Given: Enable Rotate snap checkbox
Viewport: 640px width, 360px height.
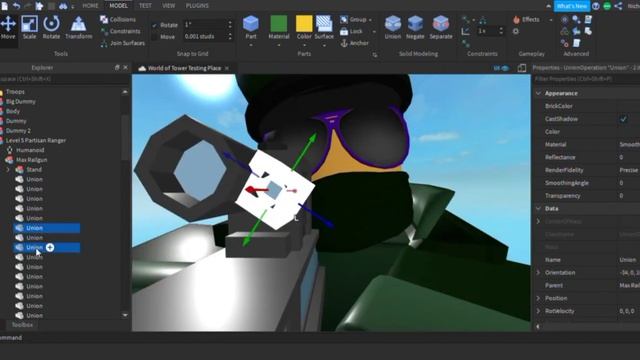Looking at the screenshot, I should click(155, 25).
